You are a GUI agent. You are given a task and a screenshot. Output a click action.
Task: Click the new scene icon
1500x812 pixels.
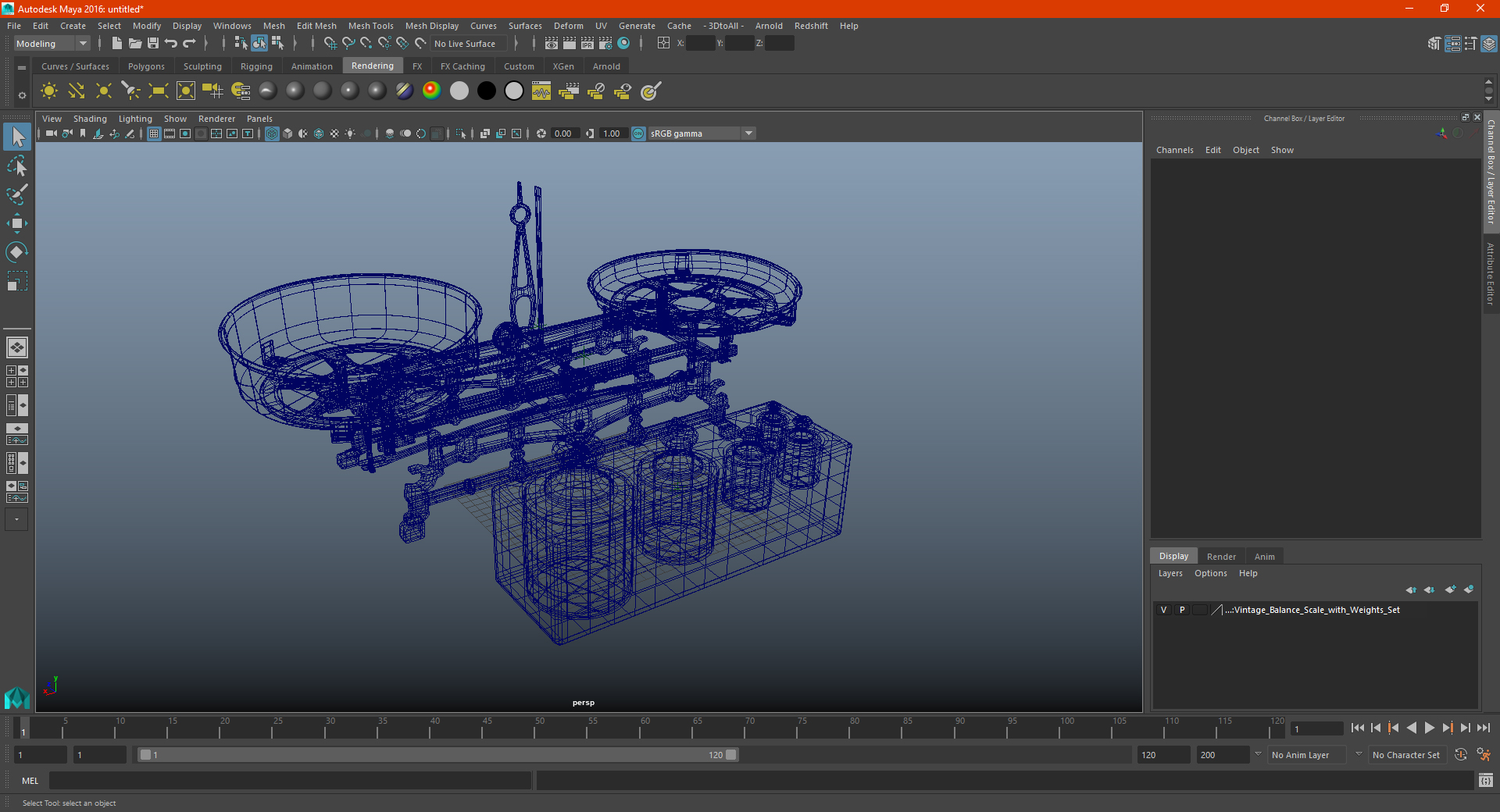pyautogui.click(x=116, y=44)
